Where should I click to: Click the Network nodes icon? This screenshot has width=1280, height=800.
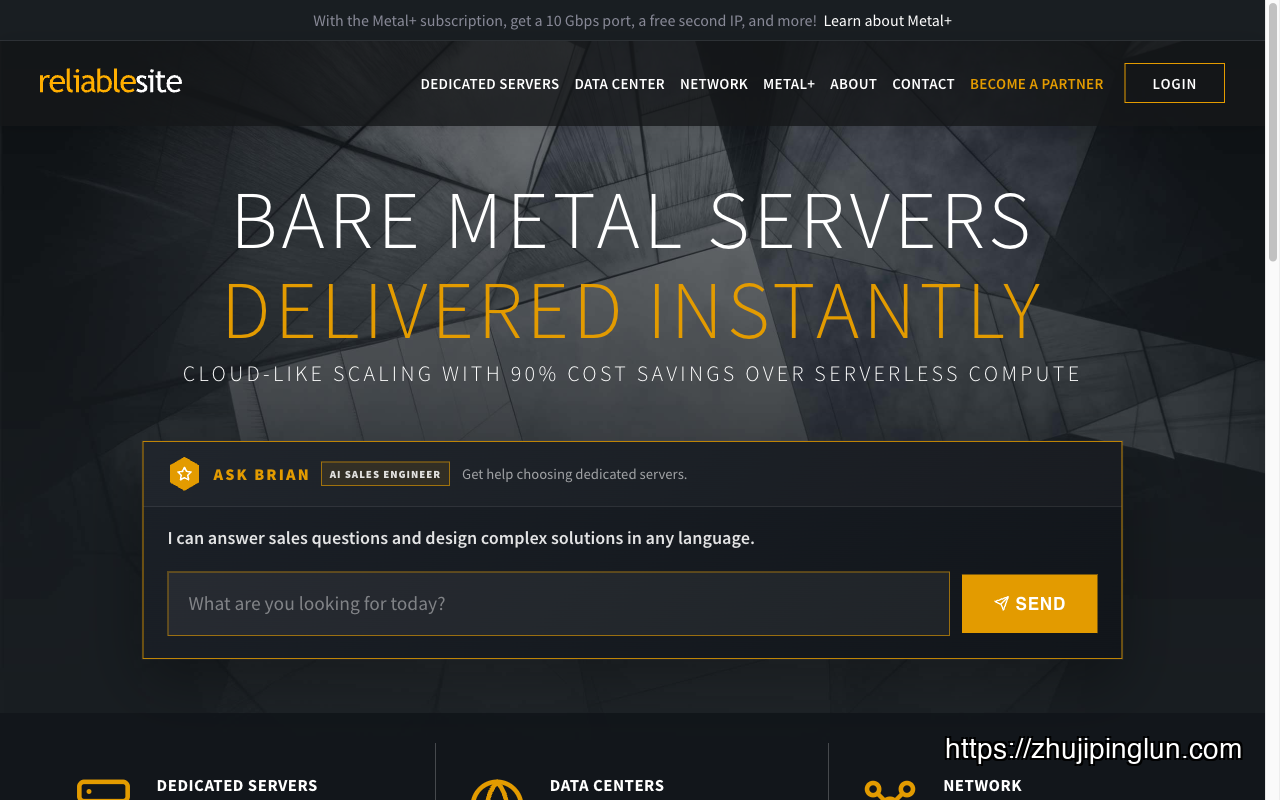[890, 790]
